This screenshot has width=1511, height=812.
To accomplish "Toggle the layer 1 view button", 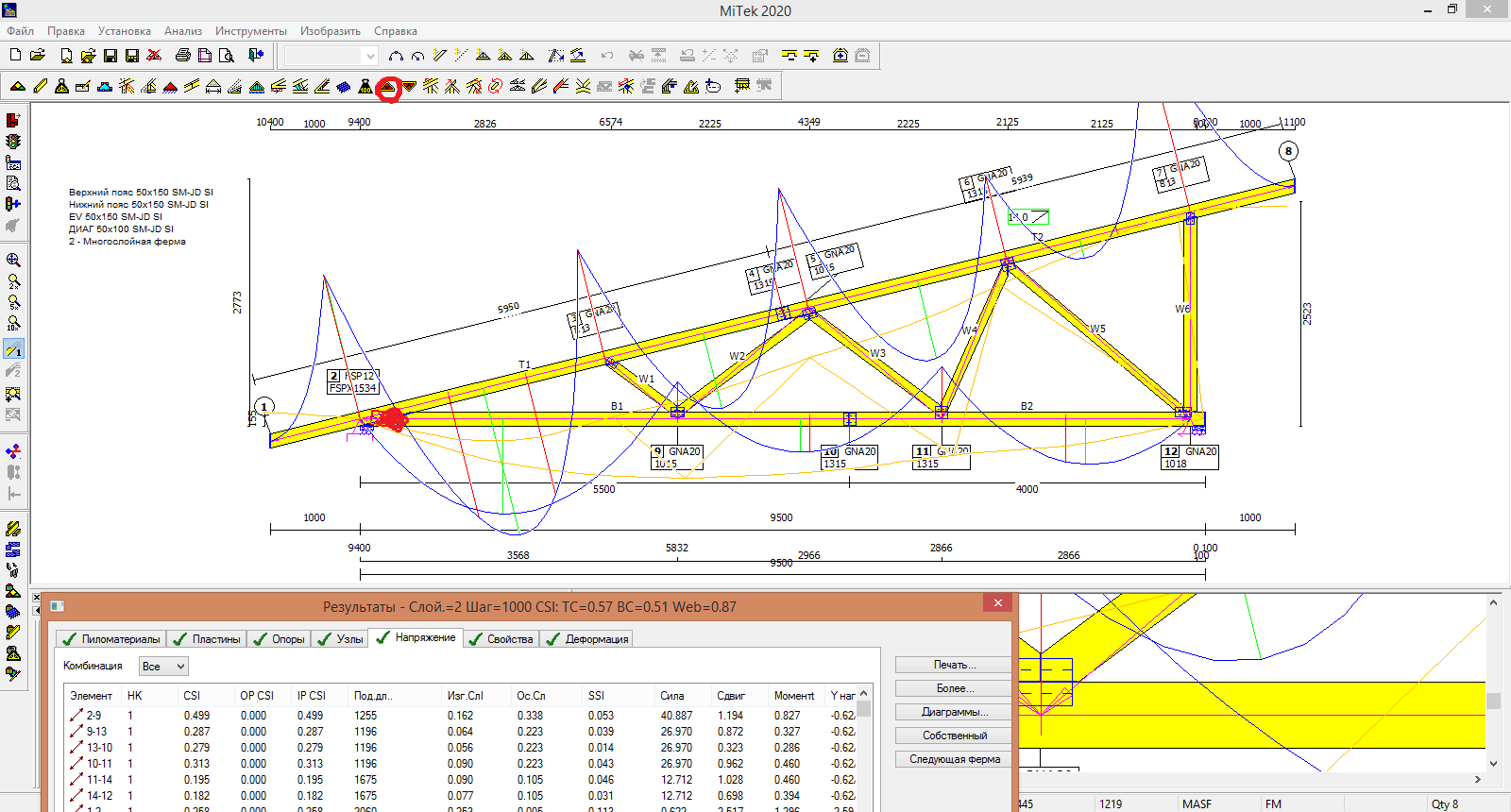I will pyautogui.click(x=13, y=350).
